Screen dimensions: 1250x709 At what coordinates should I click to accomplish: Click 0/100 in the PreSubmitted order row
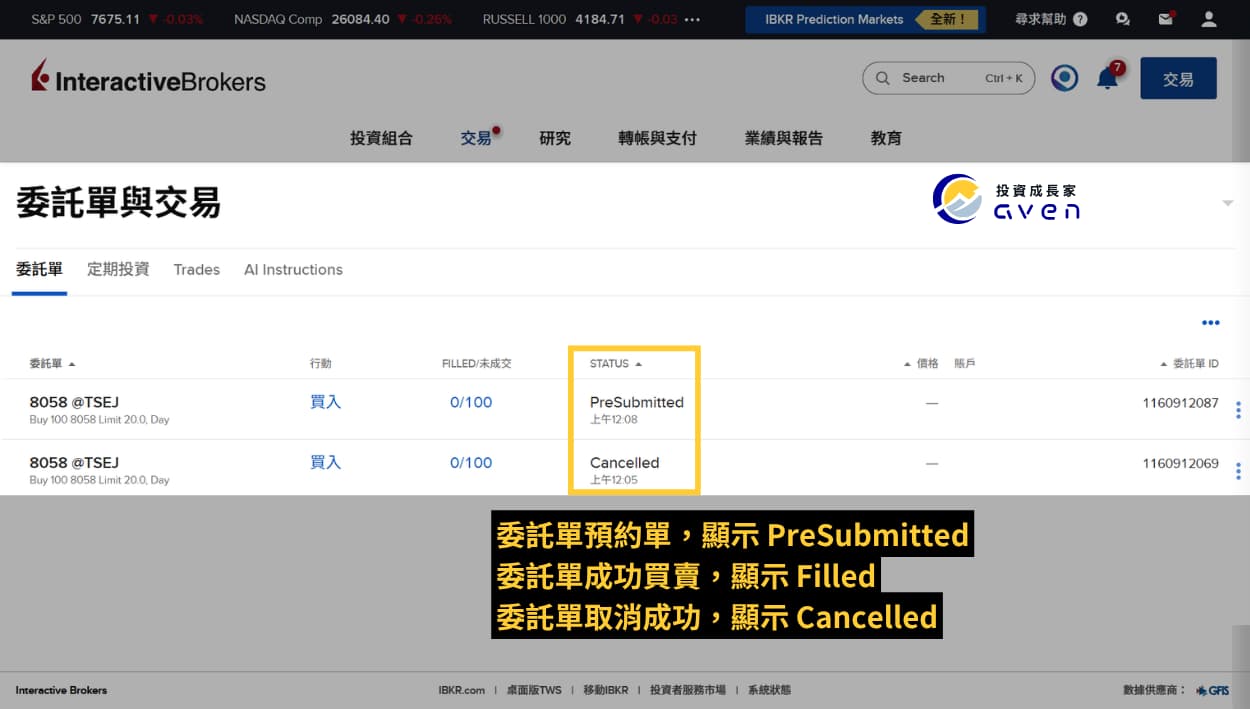[x=471, y=402]
